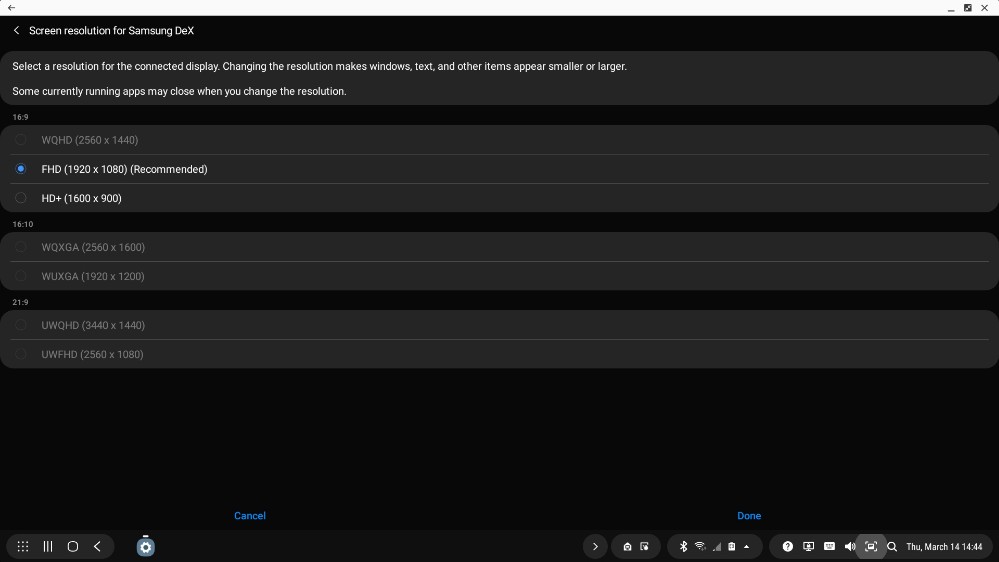
Task: Open the Settings app in taskbar
Action: [x=145, y=547]
